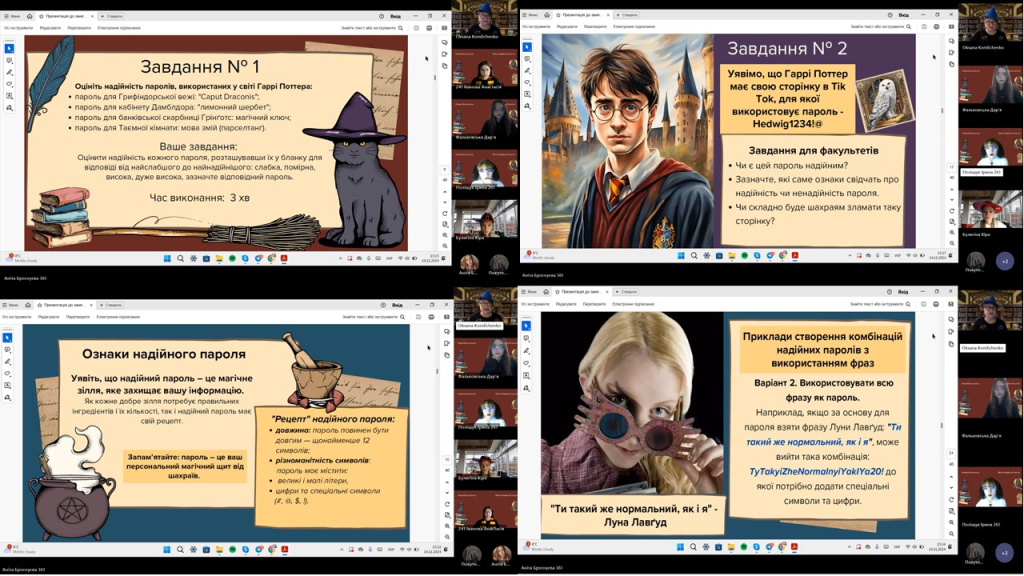Pick the text box tool in Завдання № 1 window
The width and height of the screenshot is (1024, 576).
pos(9,95)
